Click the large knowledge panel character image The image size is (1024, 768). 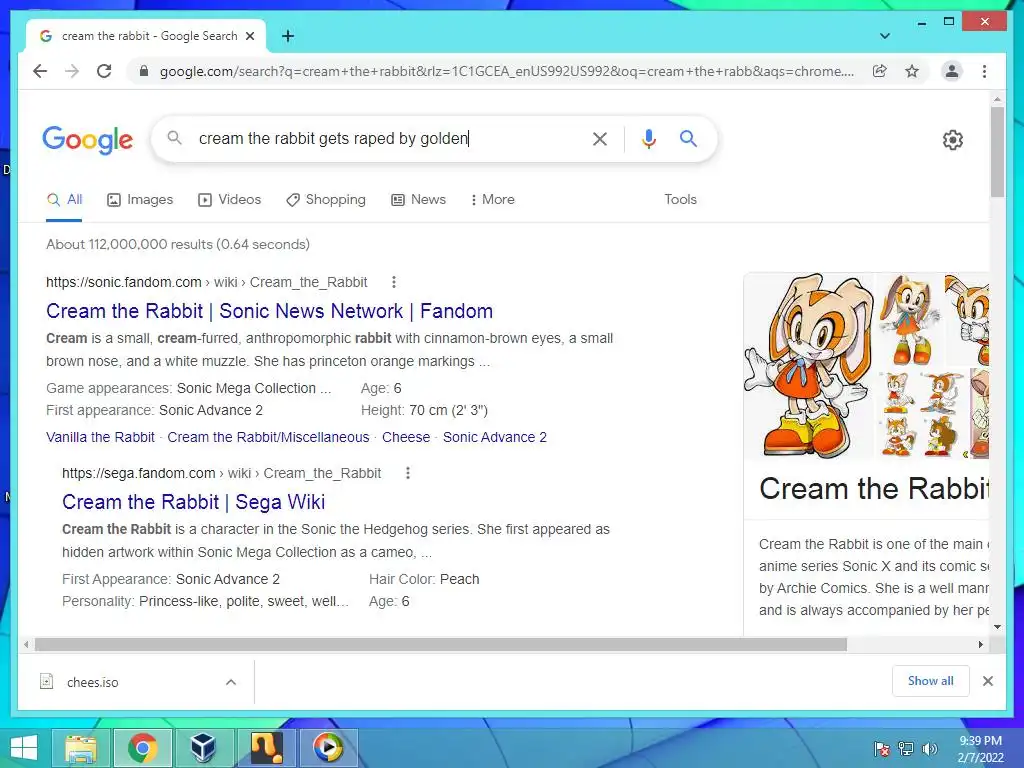click(808, 366)
